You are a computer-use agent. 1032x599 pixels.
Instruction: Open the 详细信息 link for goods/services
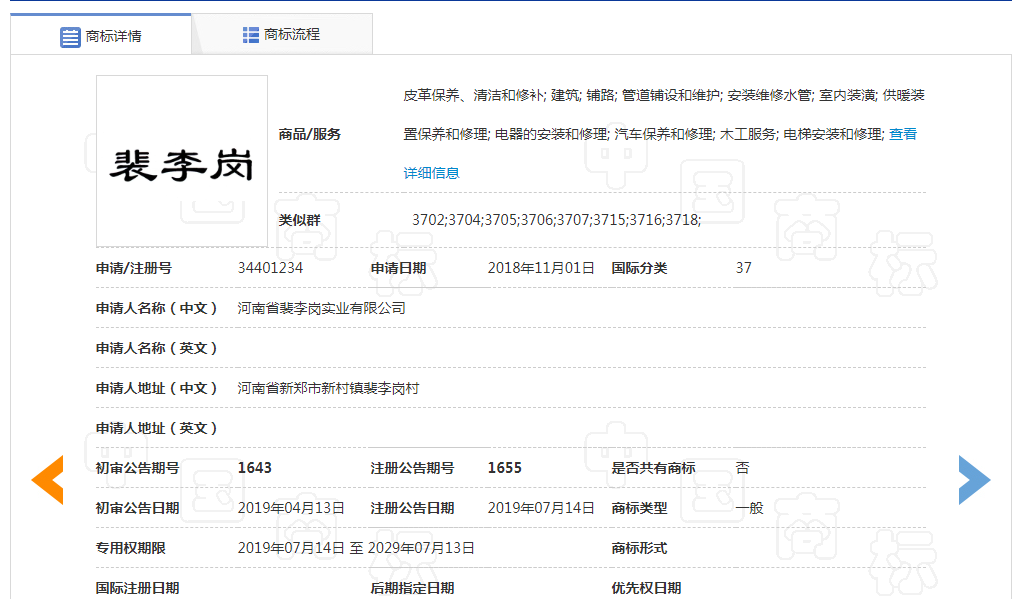431,173
